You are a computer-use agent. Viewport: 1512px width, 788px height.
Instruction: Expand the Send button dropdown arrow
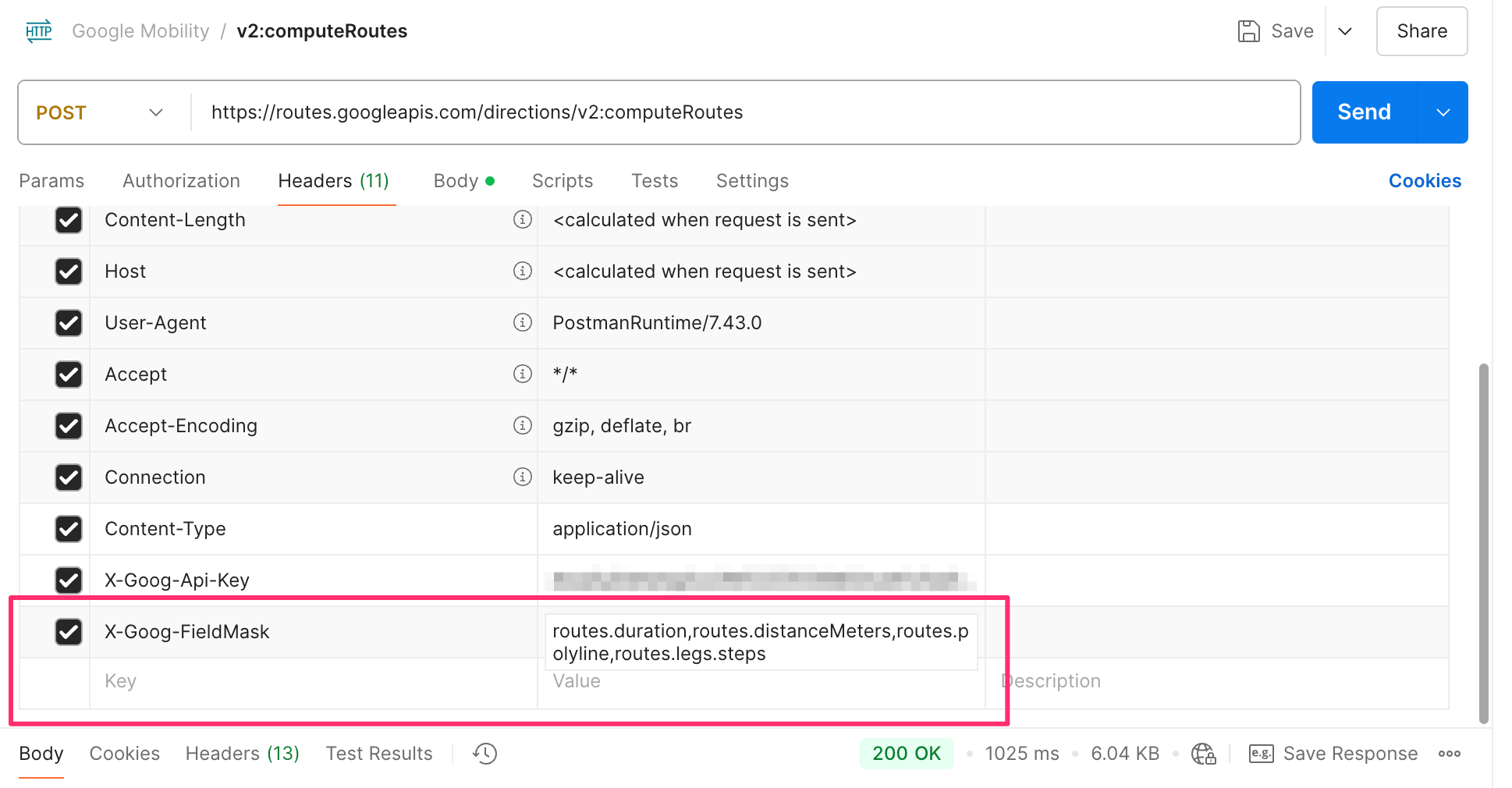click(1443, 112)
